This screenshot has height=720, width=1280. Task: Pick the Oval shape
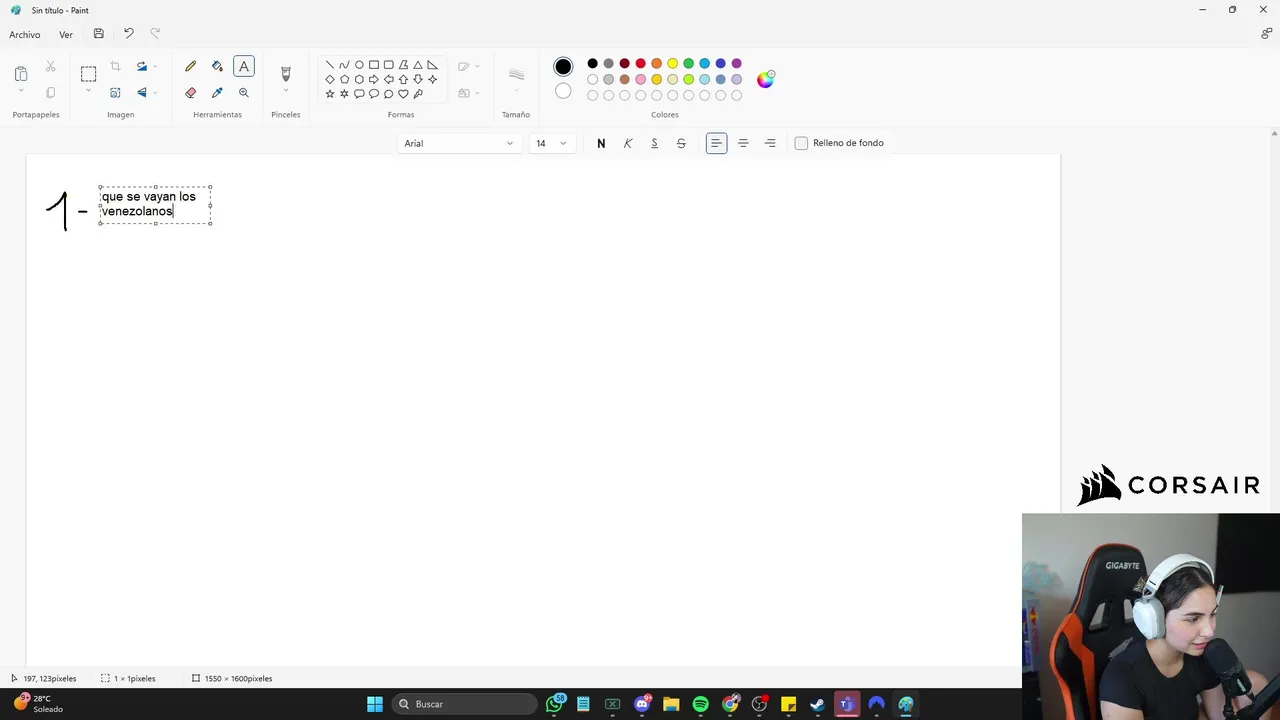(x=359, y=65)
